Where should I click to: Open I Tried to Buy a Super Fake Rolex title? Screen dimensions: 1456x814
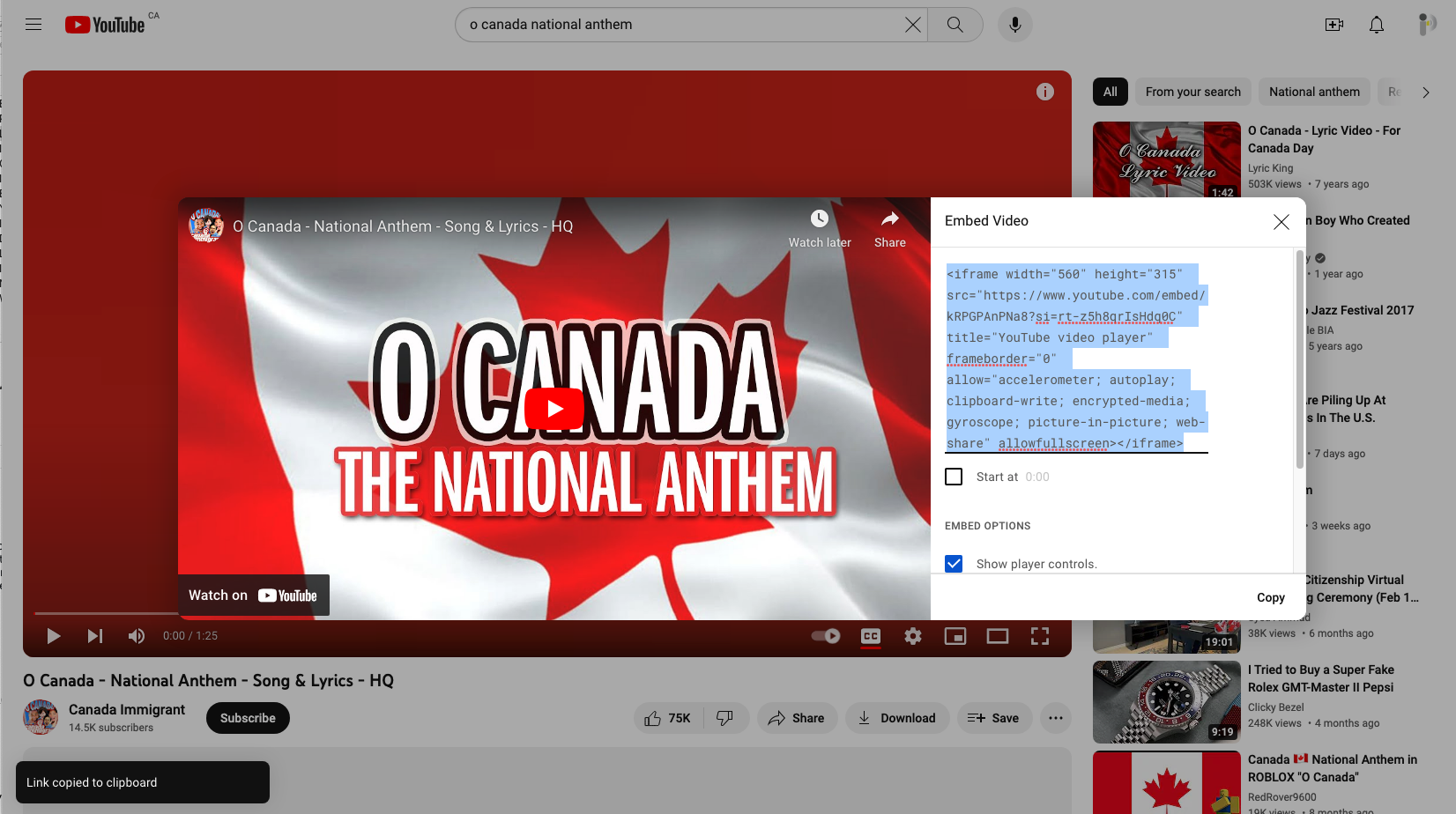pyautogui.click(x=1321, y=678)
